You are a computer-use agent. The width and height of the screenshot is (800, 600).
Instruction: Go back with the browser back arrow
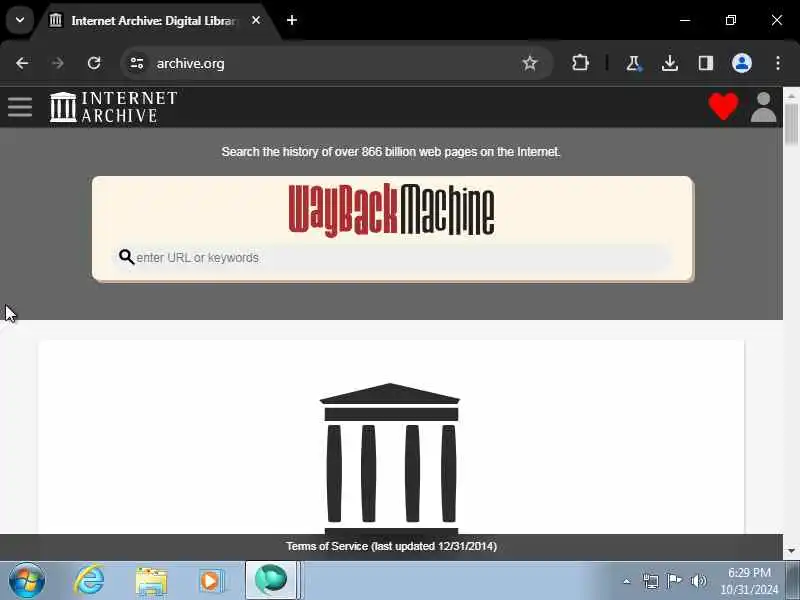coord(22,63)
